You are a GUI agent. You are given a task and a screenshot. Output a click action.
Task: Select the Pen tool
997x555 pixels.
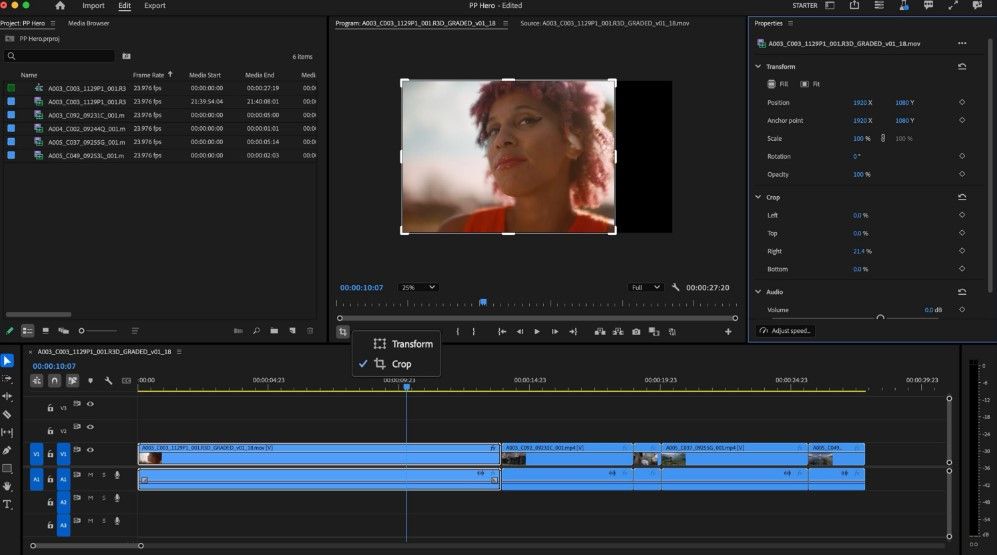tap(7, 450)
